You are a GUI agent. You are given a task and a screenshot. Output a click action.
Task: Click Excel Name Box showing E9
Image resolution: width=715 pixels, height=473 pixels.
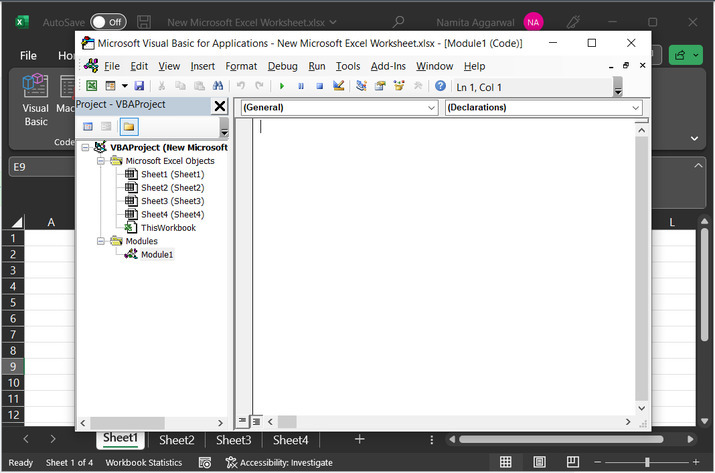41,167
